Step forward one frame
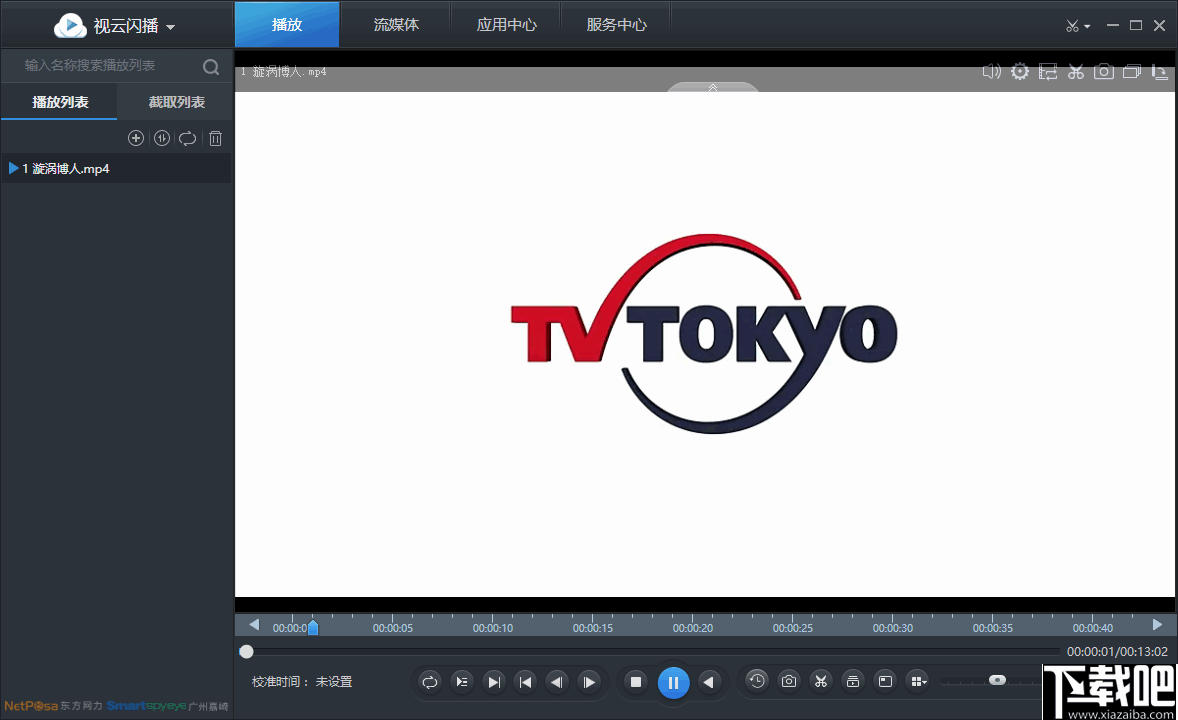1178x720 pixels. [x=590, y=682]
